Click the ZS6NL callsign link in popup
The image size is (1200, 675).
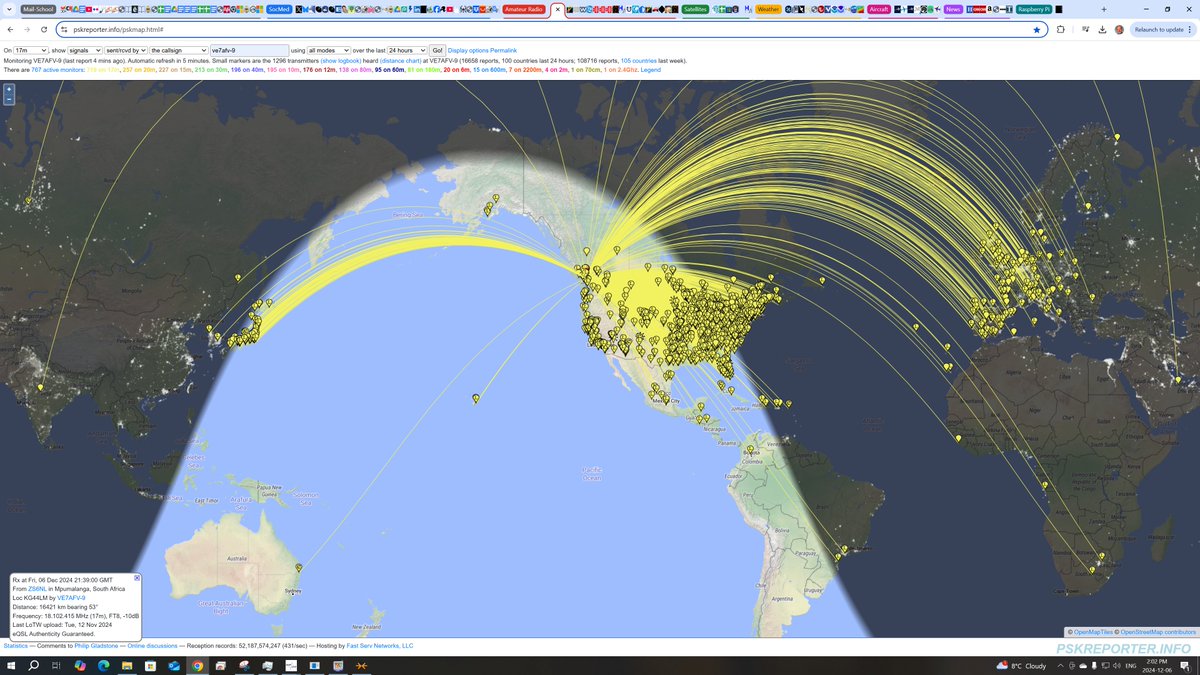[38, 589]
